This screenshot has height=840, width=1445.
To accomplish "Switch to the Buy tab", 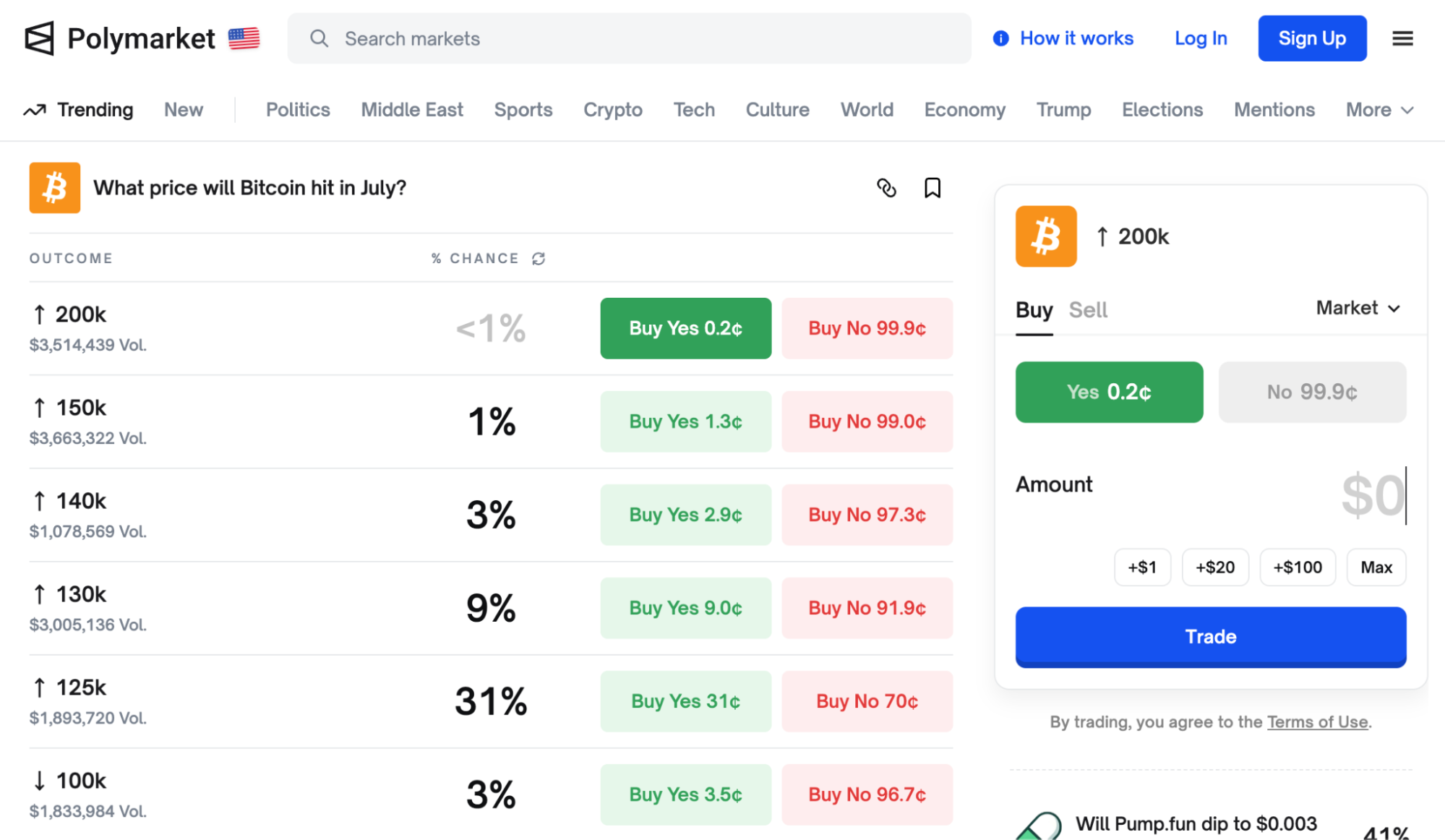I will (x=1034, y=310).
